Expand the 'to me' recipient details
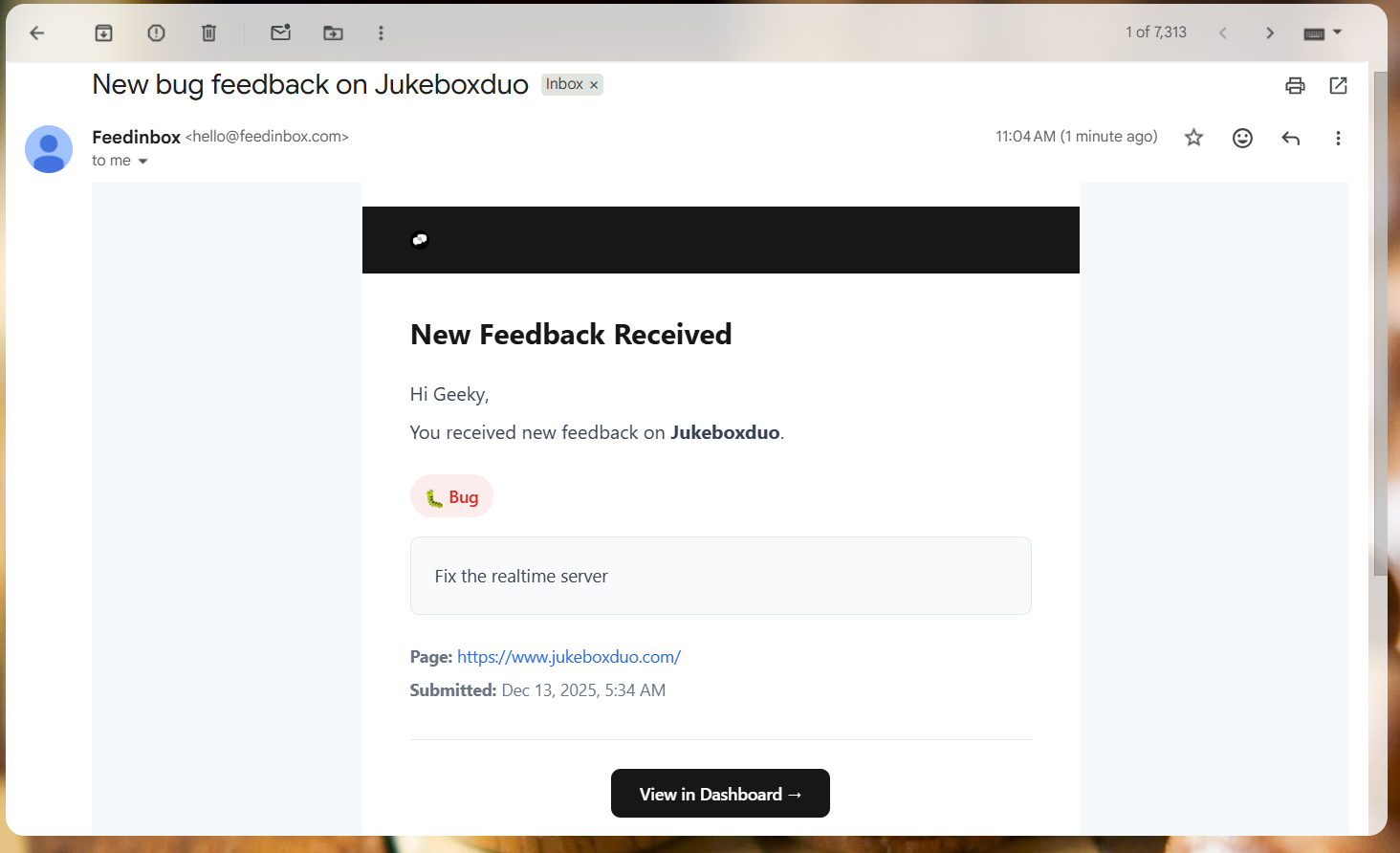 point(142,161)
